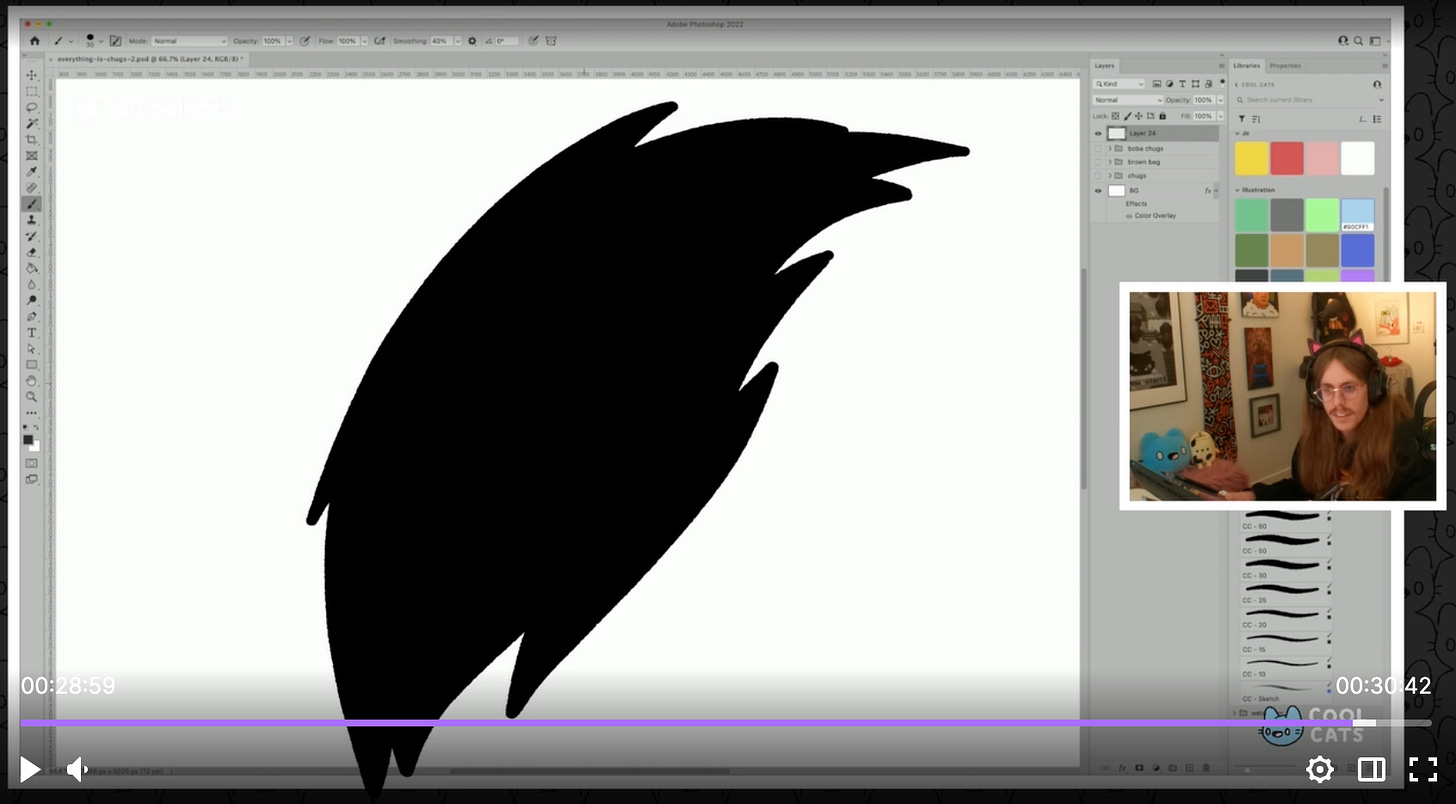The height and width of the screenshot is (804, 1456).
Task: Toggle Quick Mask mode icon
Action: pyautogui.click(x=32, y=463)
